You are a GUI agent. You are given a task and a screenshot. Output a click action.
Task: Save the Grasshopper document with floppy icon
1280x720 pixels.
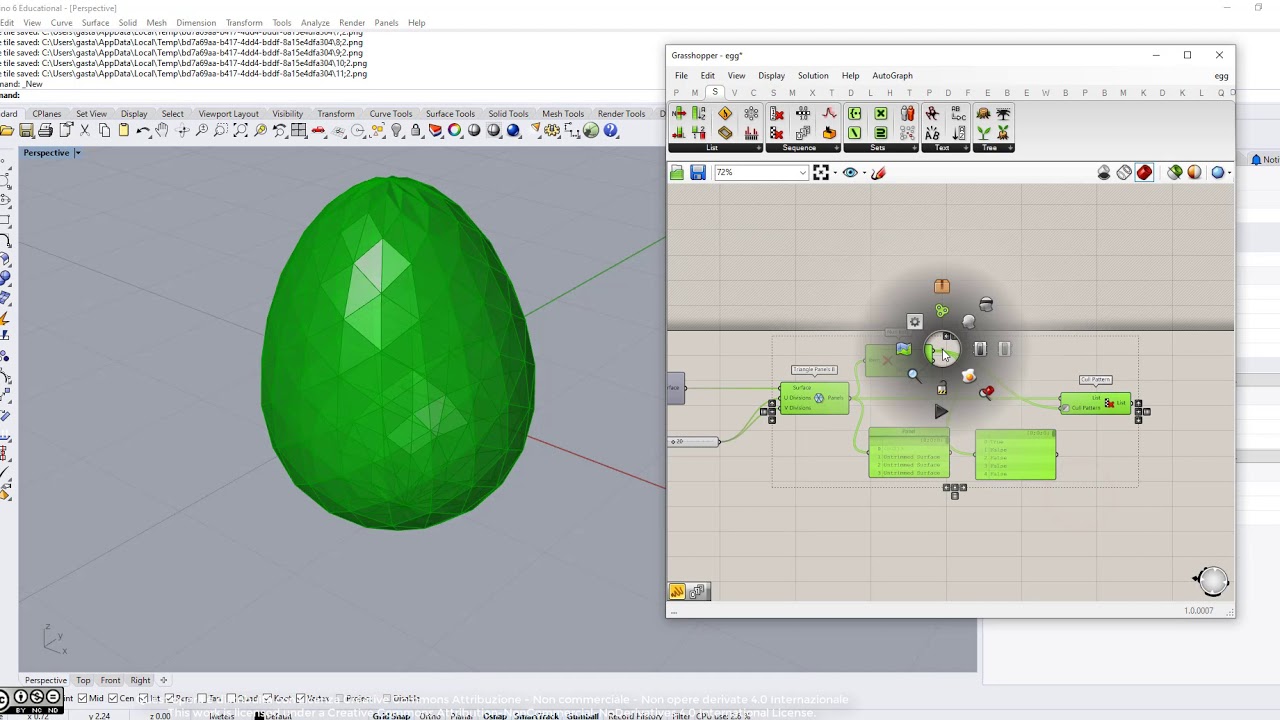click(698, 173)
